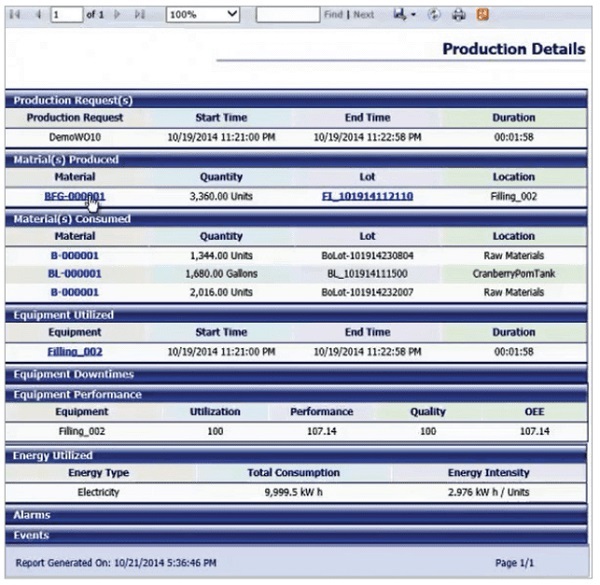Viewport: 600px width, 585px height.
Task: Select consumed material BL-000001
Action: 75,273
